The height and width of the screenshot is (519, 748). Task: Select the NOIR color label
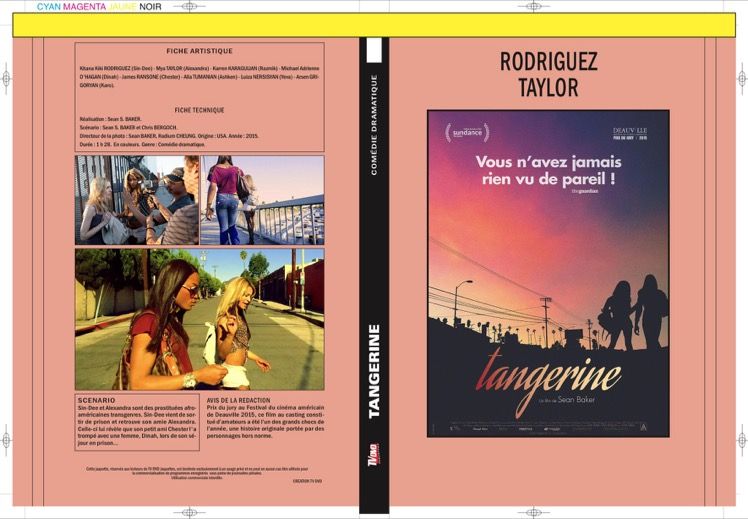150,7
